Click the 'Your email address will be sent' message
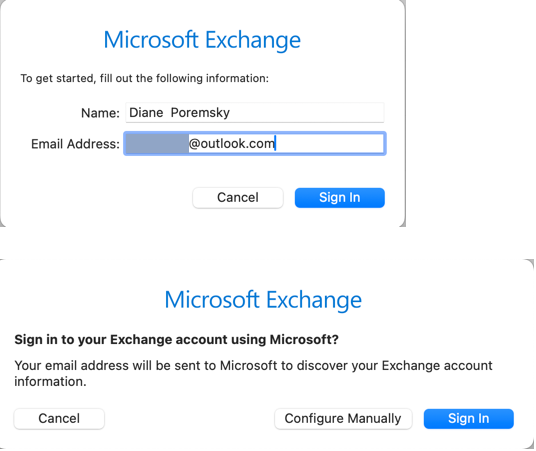This screenshot has width=536, height=451. pos(253,373)
